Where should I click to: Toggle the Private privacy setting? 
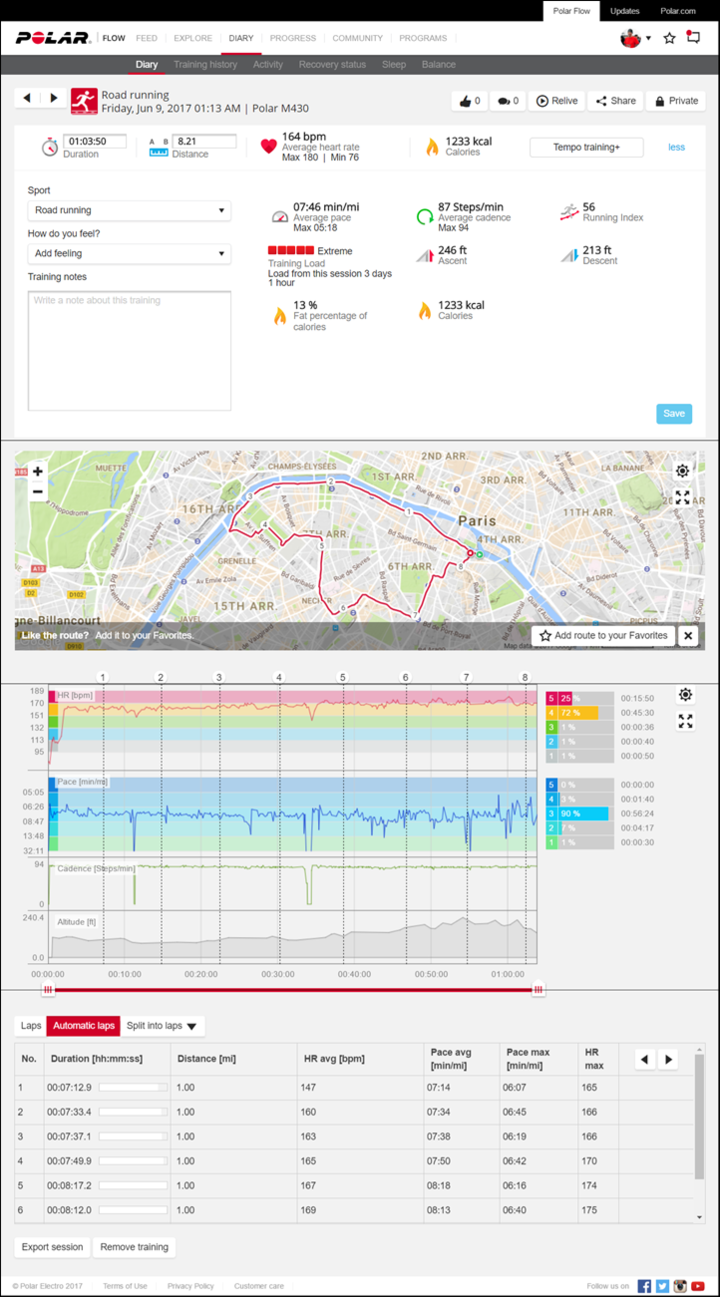click(x=676, y=101)
